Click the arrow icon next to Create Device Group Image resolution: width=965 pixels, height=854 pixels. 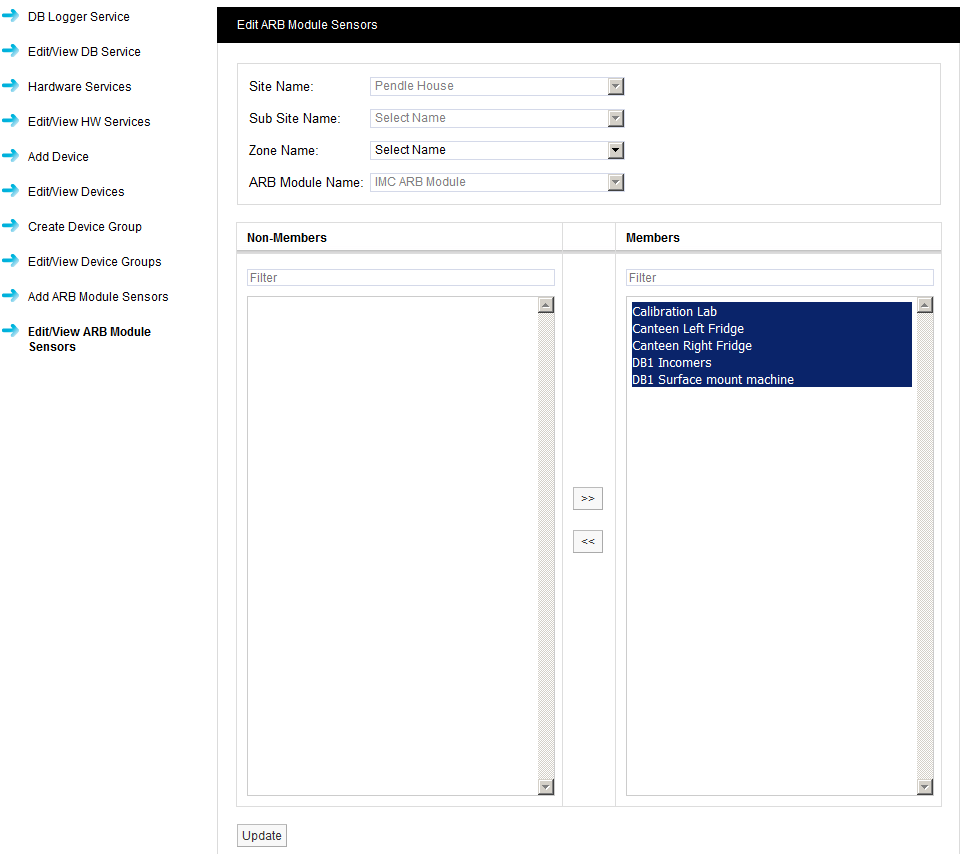tap(11, 226)
